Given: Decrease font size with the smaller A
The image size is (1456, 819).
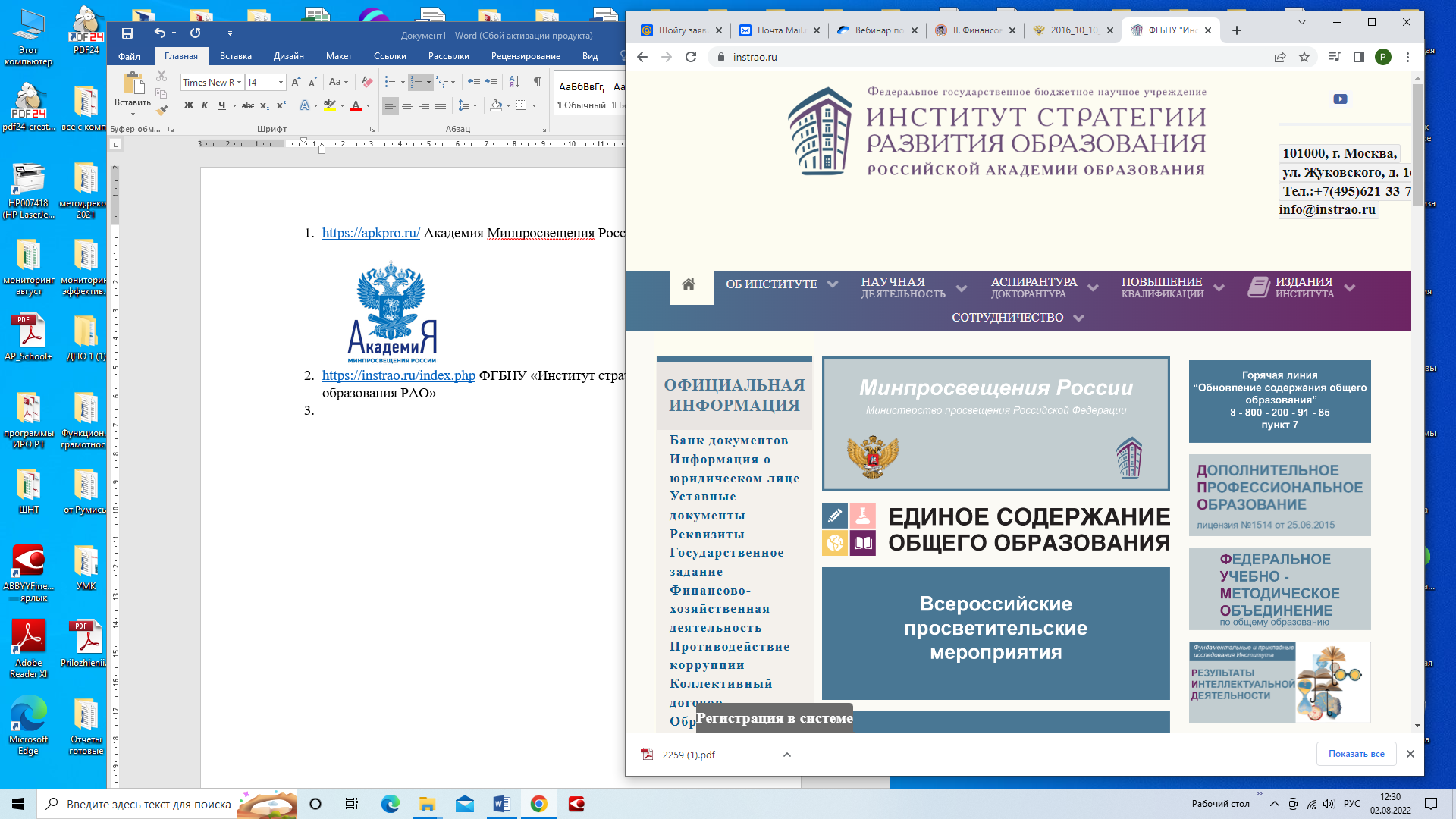Looking at the screenshot, I should tap(312, 82).
